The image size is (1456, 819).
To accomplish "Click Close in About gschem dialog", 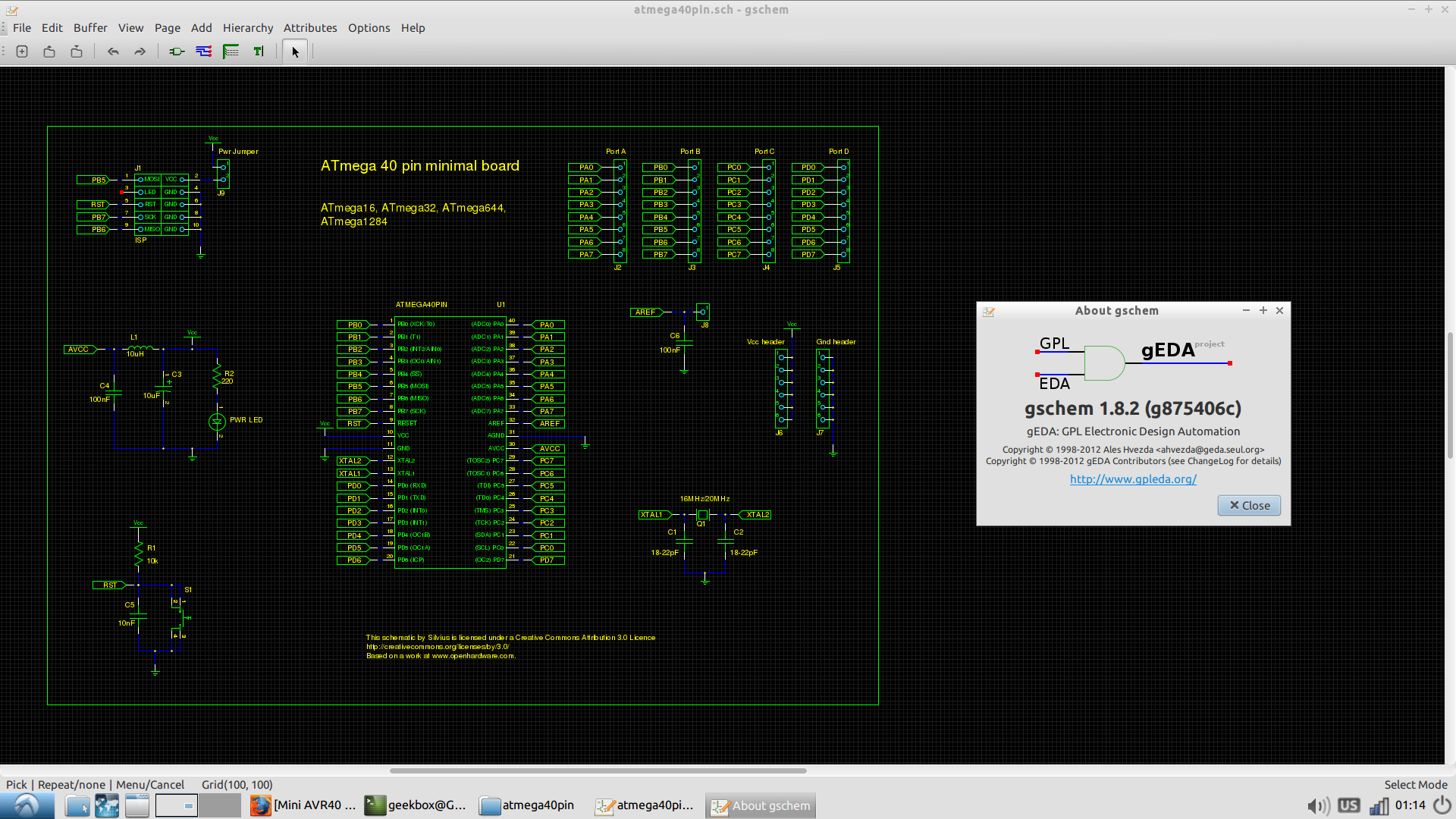I will [1249, 506].
